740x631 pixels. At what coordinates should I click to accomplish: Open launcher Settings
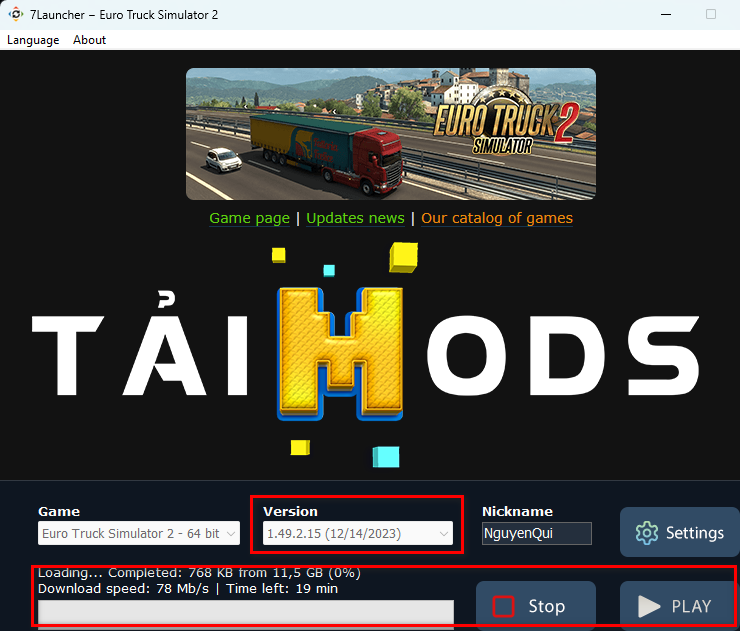680,532
